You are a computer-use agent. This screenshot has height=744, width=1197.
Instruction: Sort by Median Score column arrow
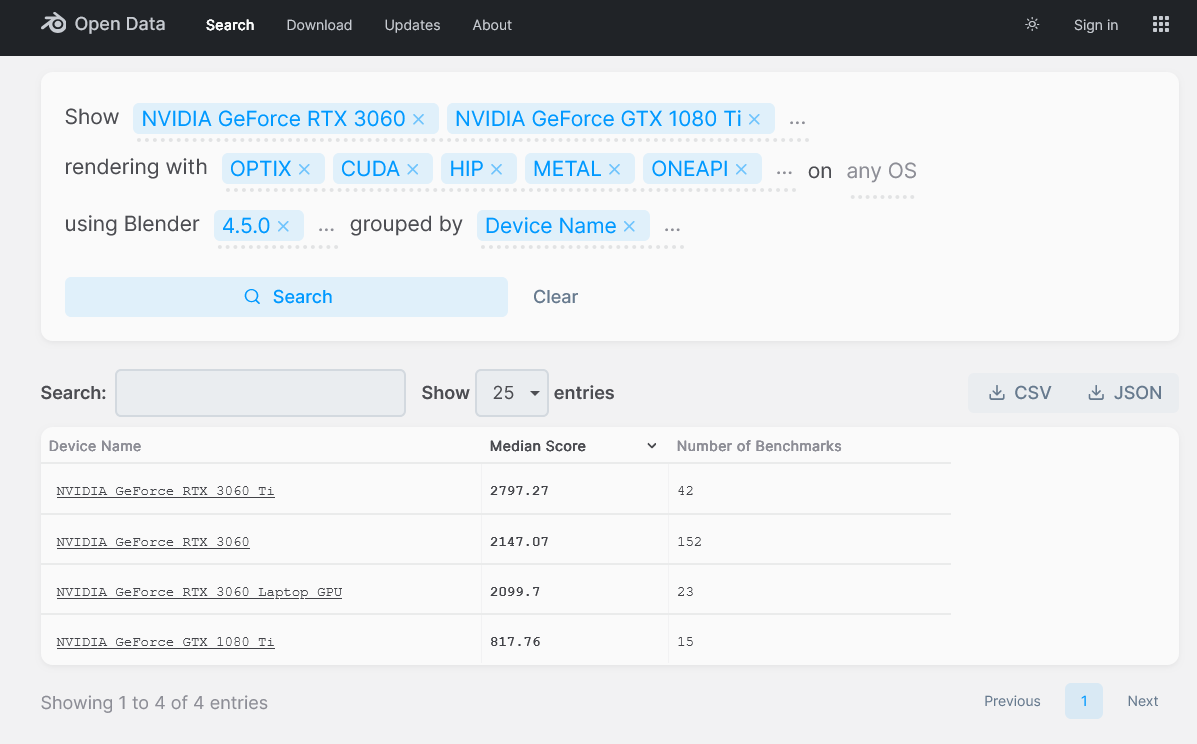click(651, 446)
